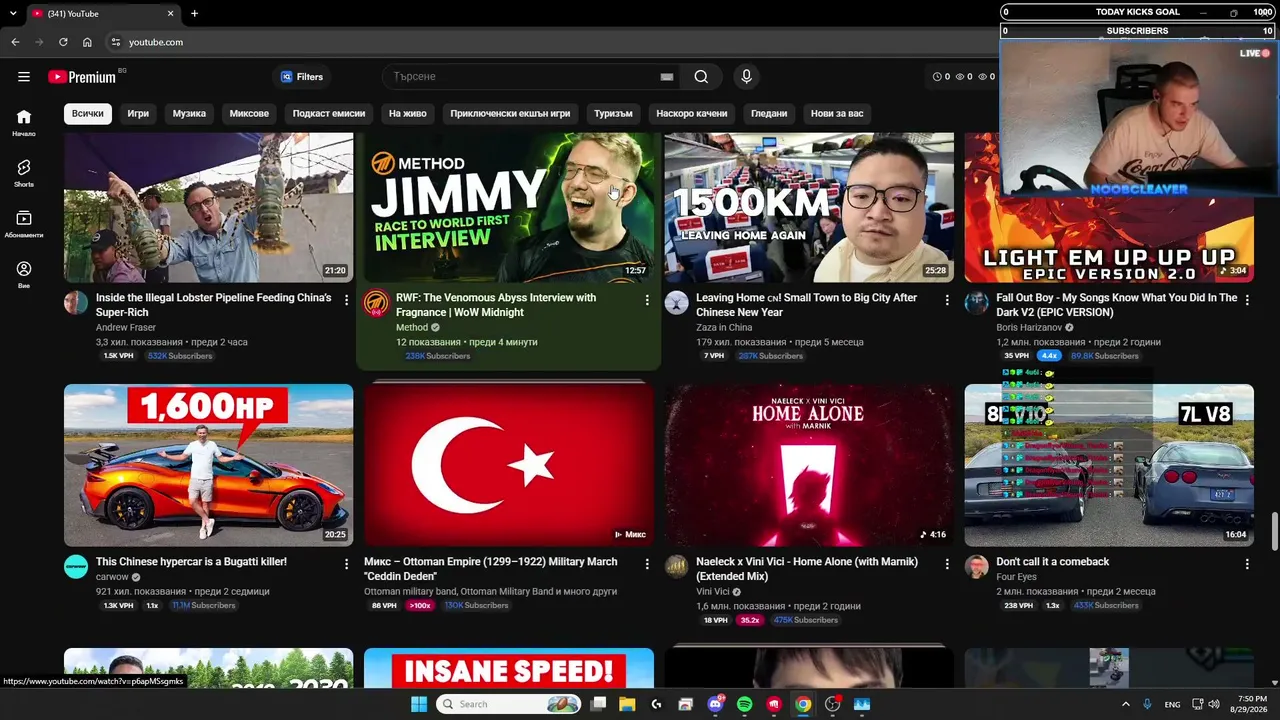
Task: Open Method channel avatar
Action: (376, 303)
